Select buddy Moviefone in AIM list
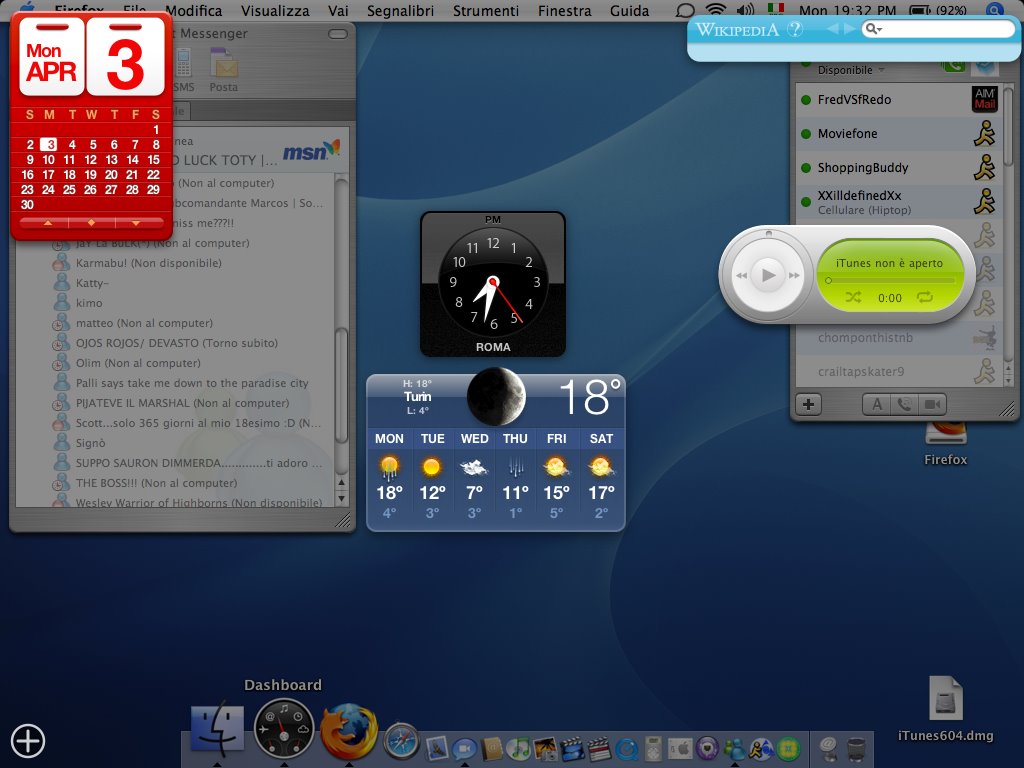Screen dimensions: 1024x768 tap(900, 133)
